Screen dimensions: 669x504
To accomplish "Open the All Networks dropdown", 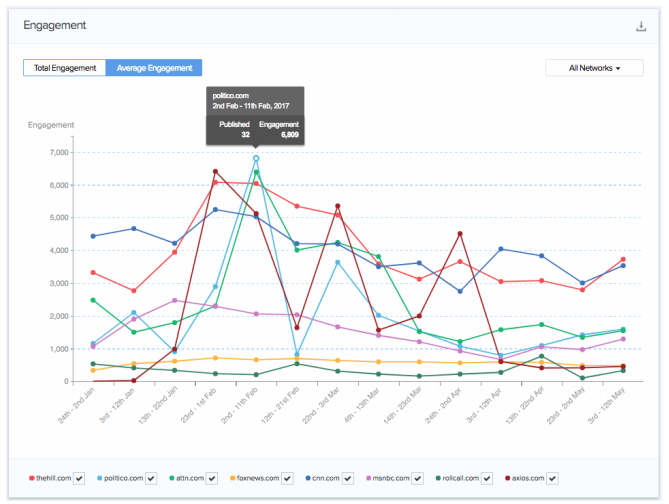I will click(594, 68).
